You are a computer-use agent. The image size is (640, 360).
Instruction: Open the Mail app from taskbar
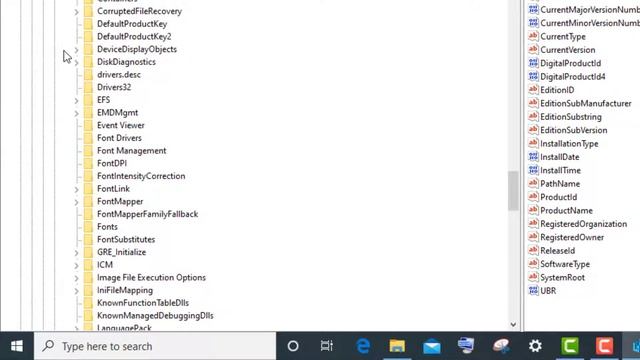(431, 346)
